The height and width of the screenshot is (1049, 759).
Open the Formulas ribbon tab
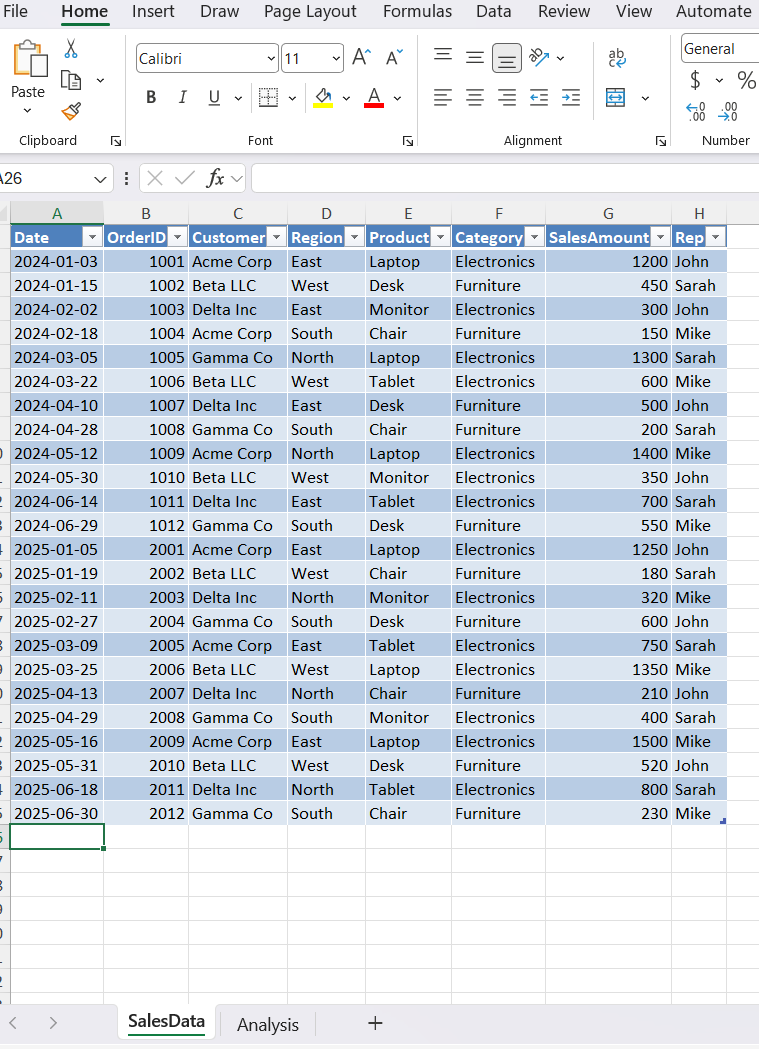(417, 12)
